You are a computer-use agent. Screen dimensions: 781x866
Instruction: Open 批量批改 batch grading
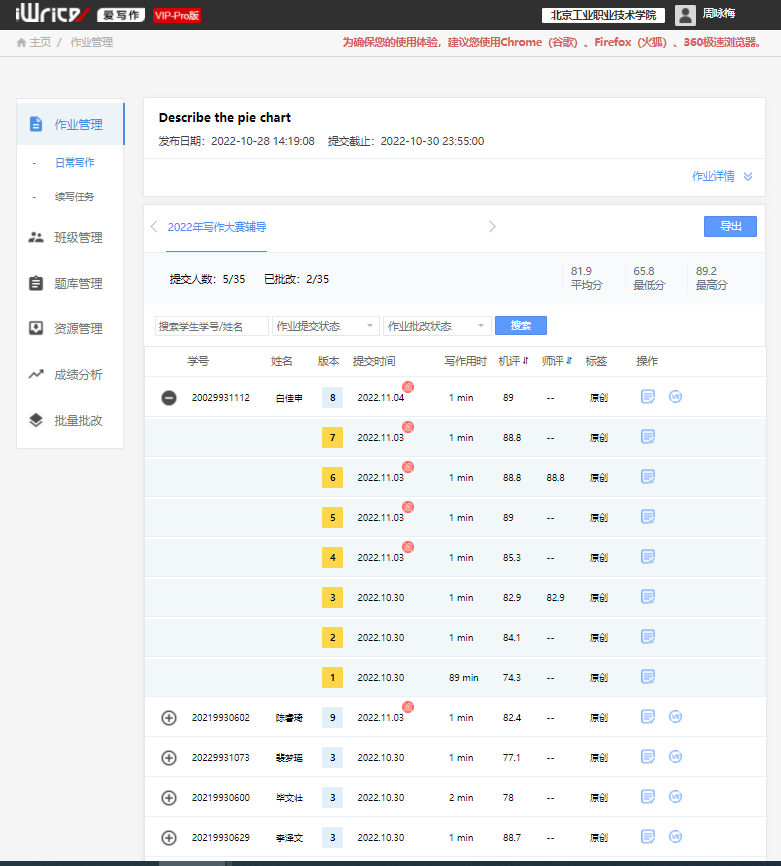point(78,421)
